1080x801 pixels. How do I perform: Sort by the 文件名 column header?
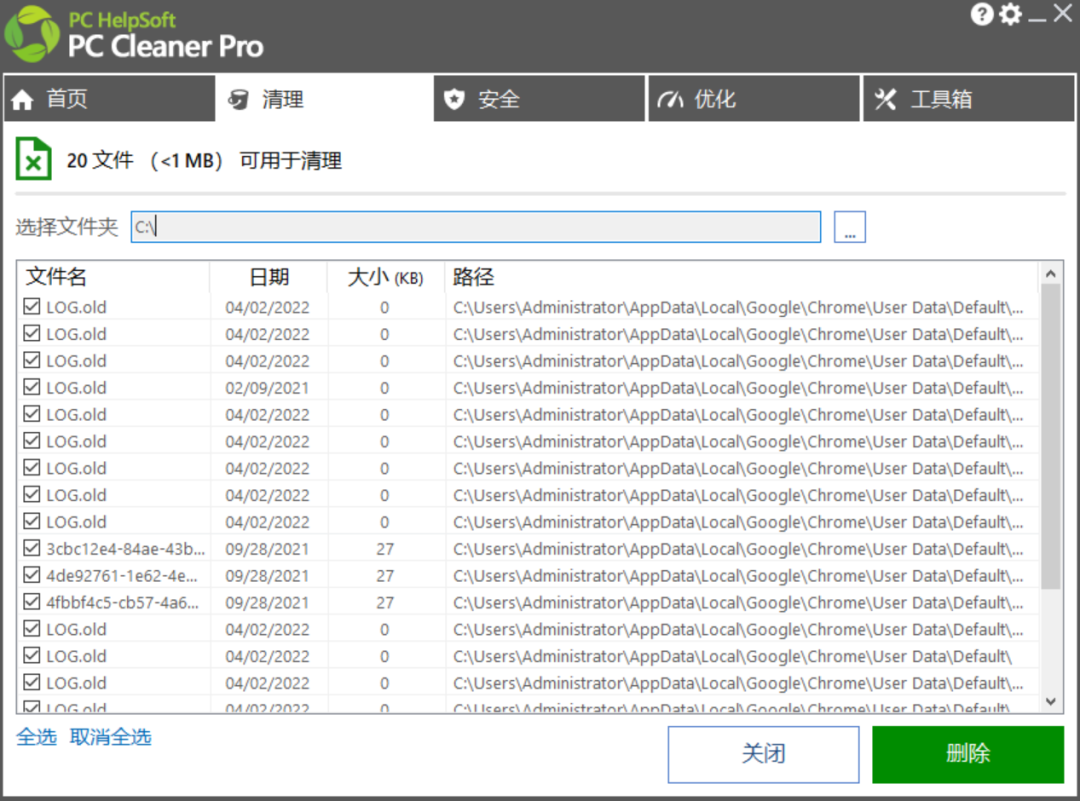pyautogui.click(x=114, y=277)
